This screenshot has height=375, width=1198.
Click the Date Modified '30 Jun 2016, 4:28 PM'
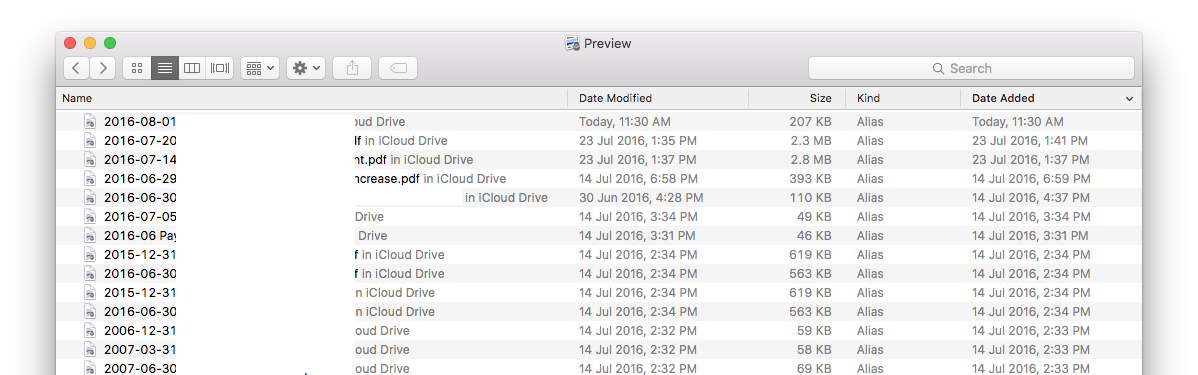coord(641,198)
